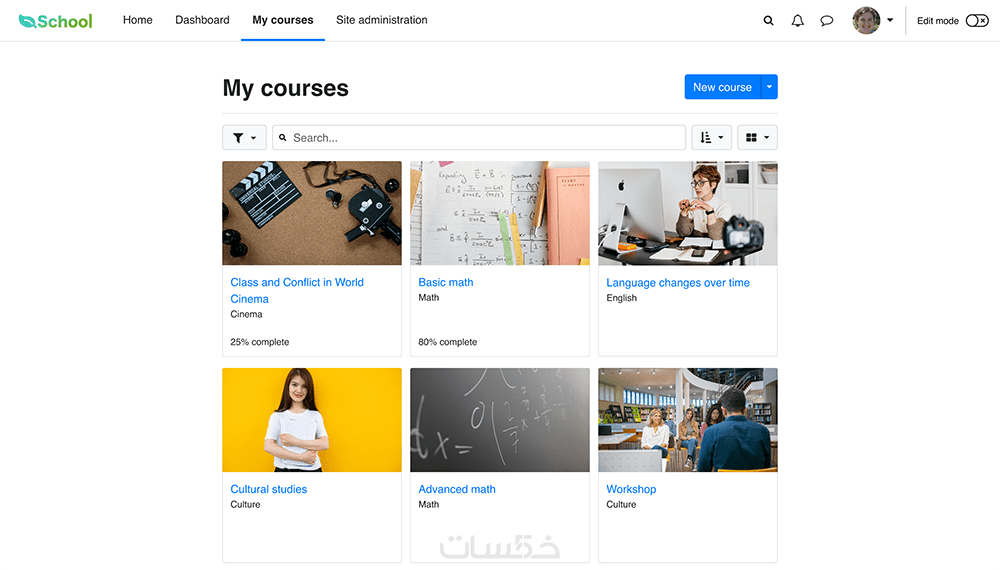
Task: Click the Cultural studies yellow image
Action: tap(312, 420)
